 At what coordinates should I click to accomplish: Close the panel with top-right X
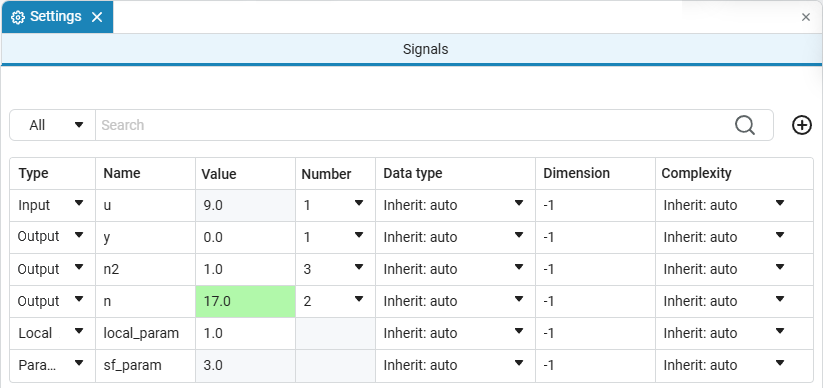tap(806, 17)
